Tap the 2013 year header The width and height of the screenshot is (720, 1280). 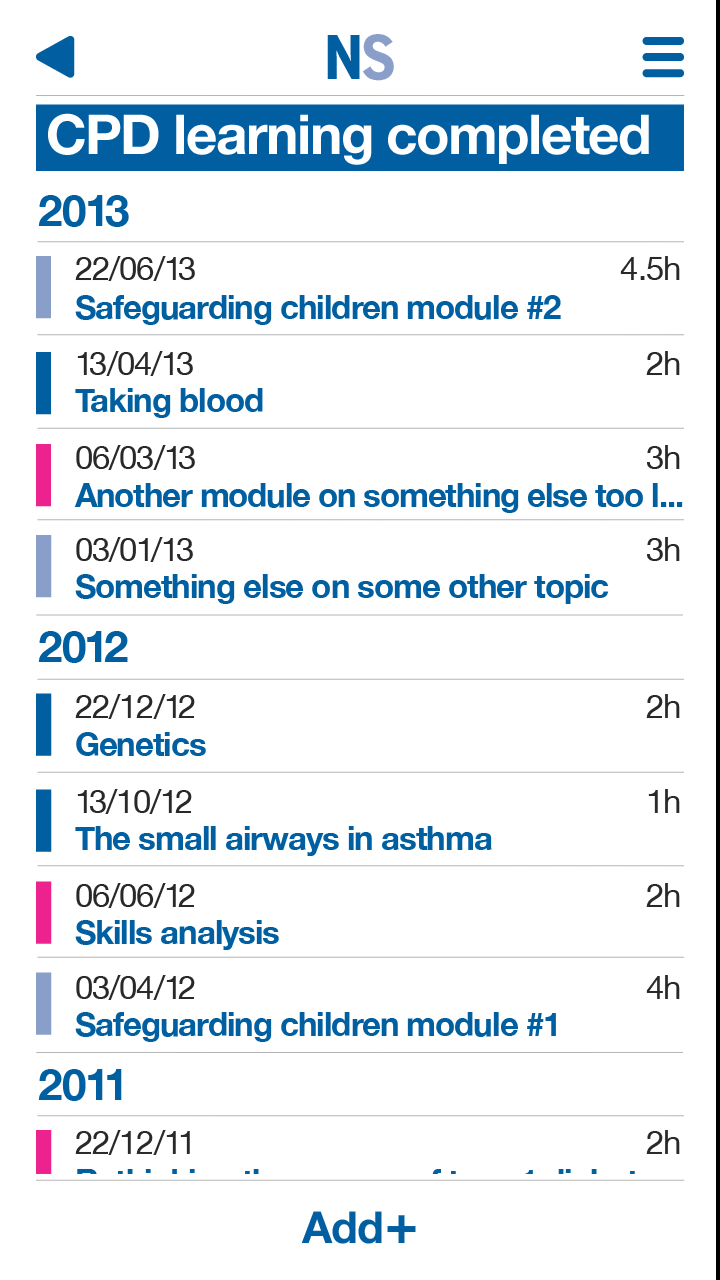click(x=84, y=212)
